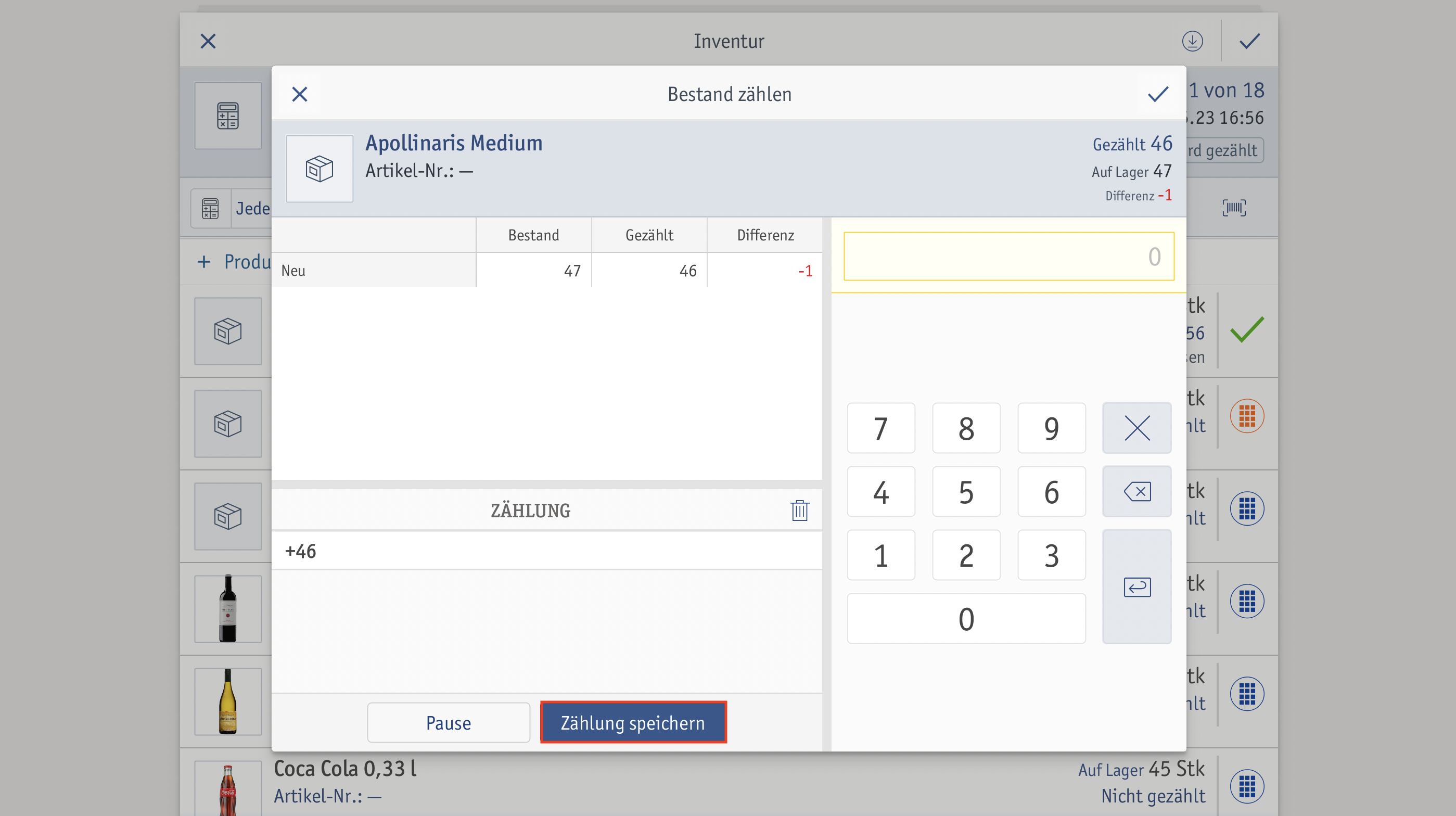Focus the yellow count input field
Viewport: 1456px width, 816px height.
click(1008, 257)
